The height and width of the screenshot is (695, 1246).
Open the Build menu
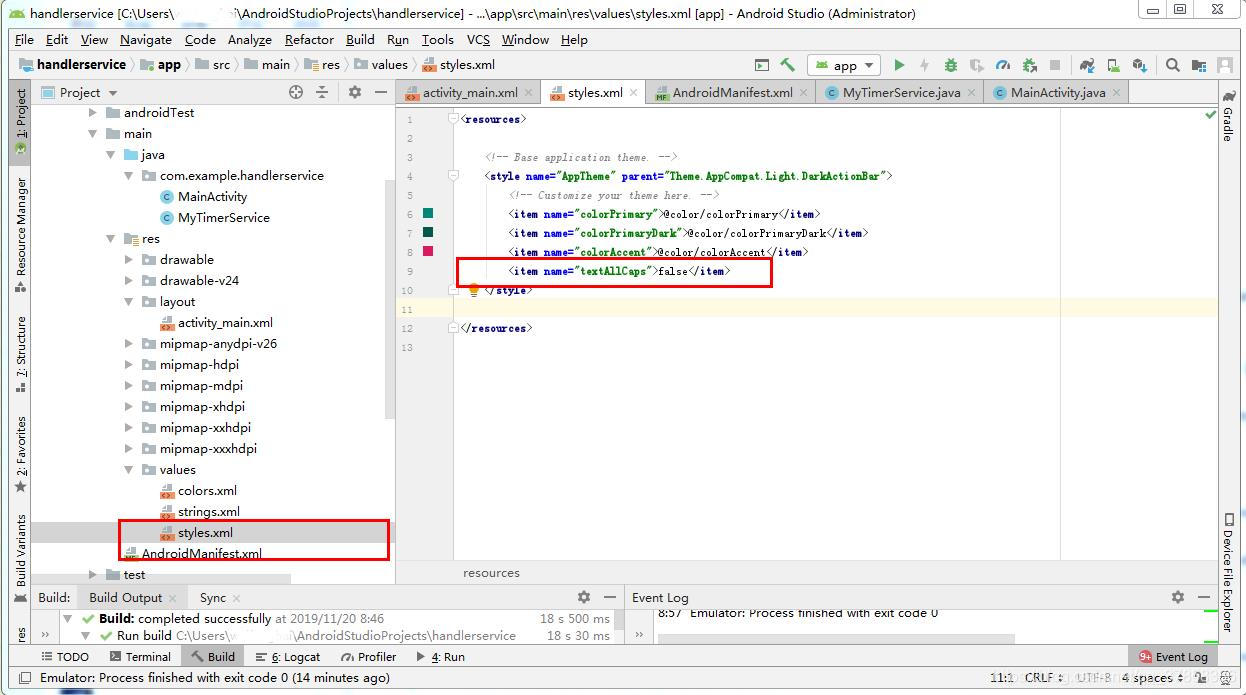click(360, 39)
